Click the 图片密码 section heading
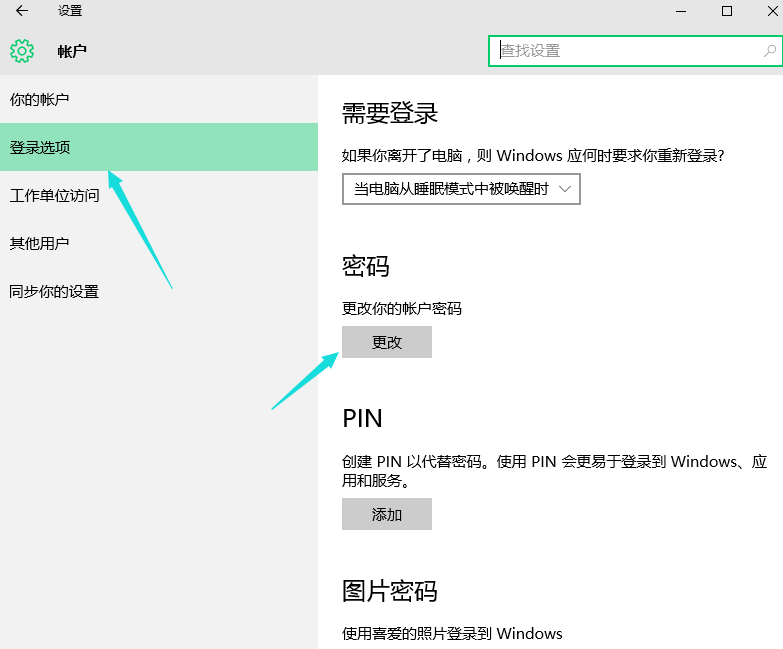The image size is (783, 649). pos(389,590)
